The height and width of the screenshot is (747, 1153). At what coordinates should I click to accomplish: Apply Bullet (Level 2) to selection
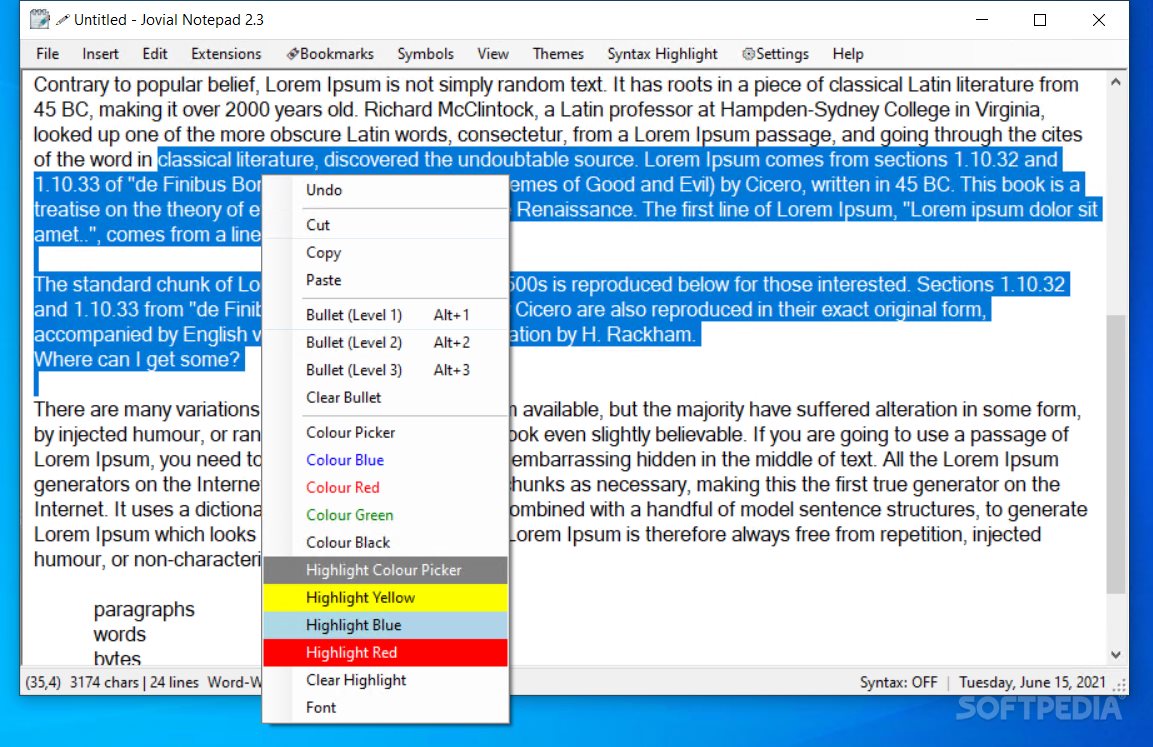(x=385, y=343)
